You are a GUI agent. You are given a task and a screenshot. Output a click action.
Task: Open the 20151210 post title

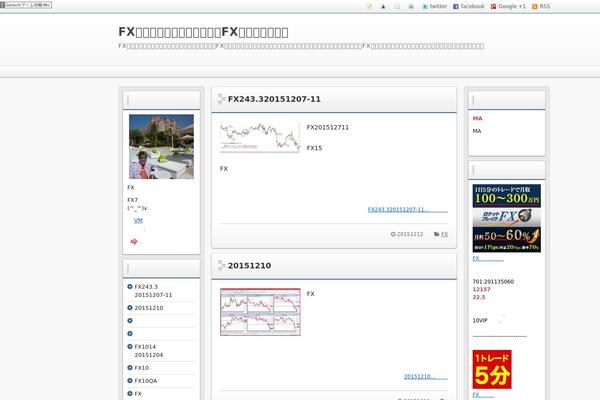click(249, 266)
